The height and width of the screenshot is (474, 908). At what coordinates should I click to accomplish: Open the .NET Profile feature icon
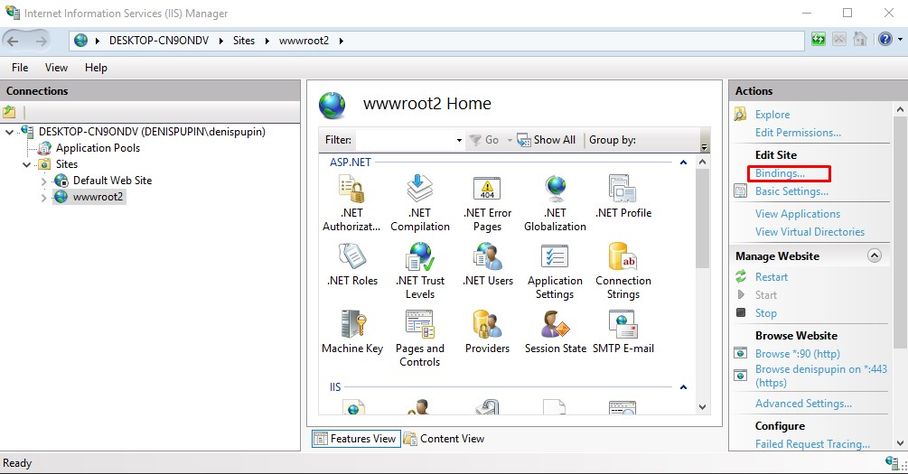(623, 197)
